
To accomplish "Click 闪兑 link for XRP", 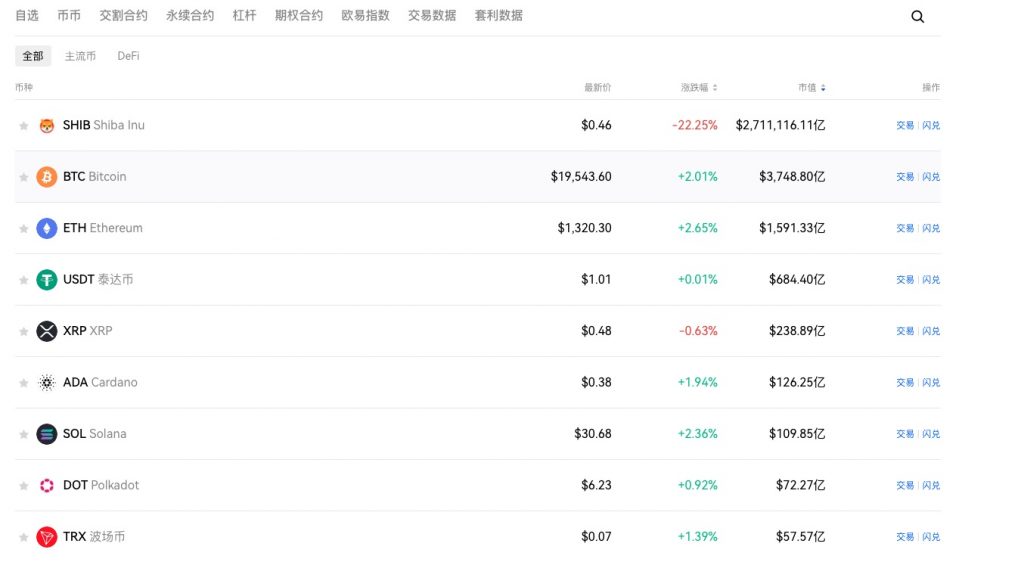I will pyautogui.click(x=931, y=332).
